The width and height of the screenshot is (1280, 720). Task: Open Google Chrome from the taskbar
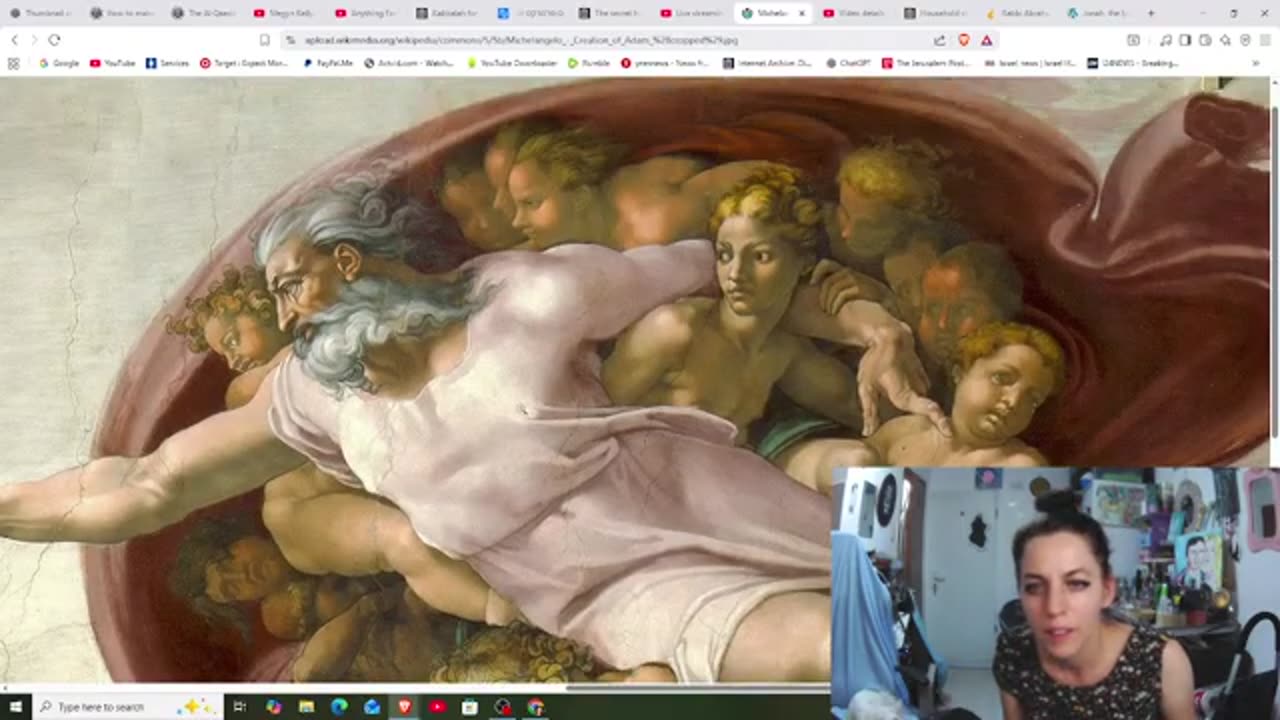pos(536,707)
